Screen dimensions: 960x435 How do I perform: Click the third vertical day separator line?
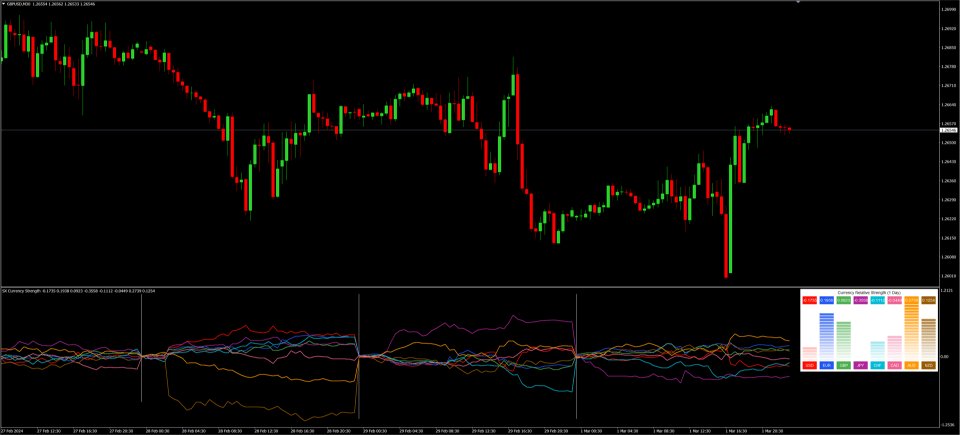click(576, 355)
